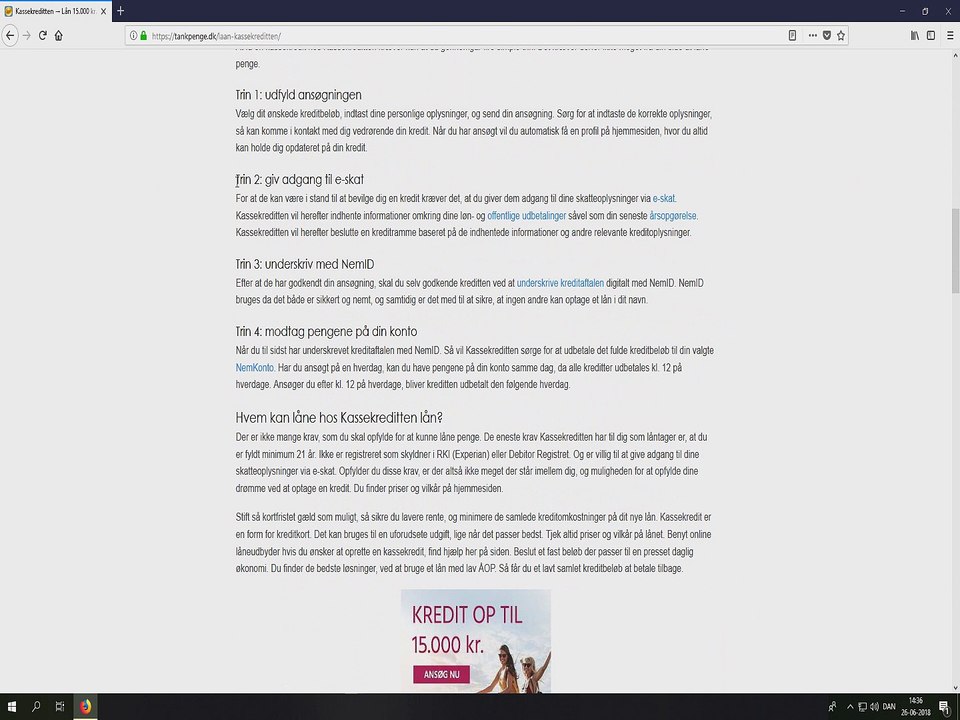
Task: Click heading Trin 2: giv adgang til e-skat
Action: point(300,179)
